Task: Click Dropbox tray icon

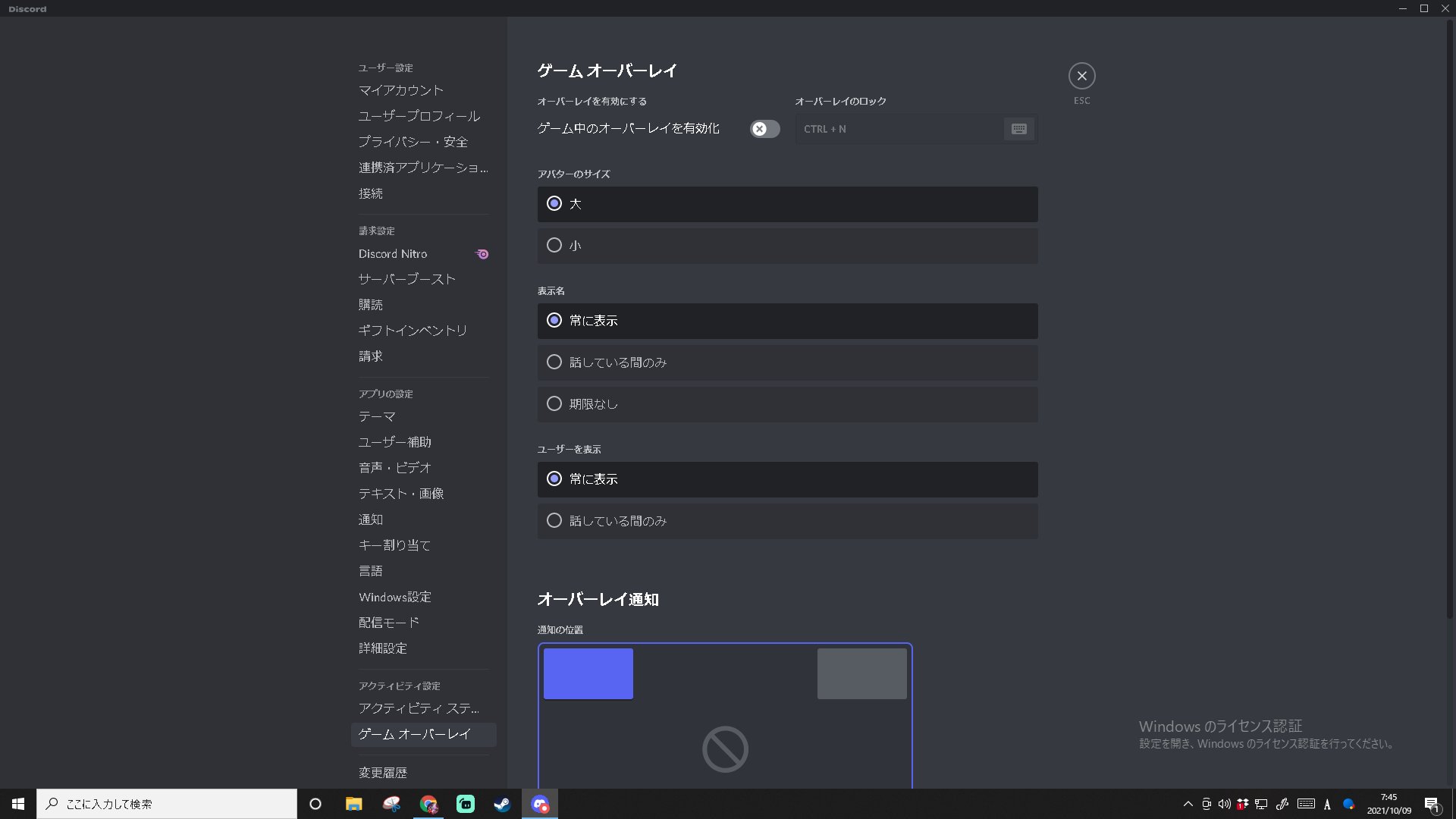Action: 1242,804
